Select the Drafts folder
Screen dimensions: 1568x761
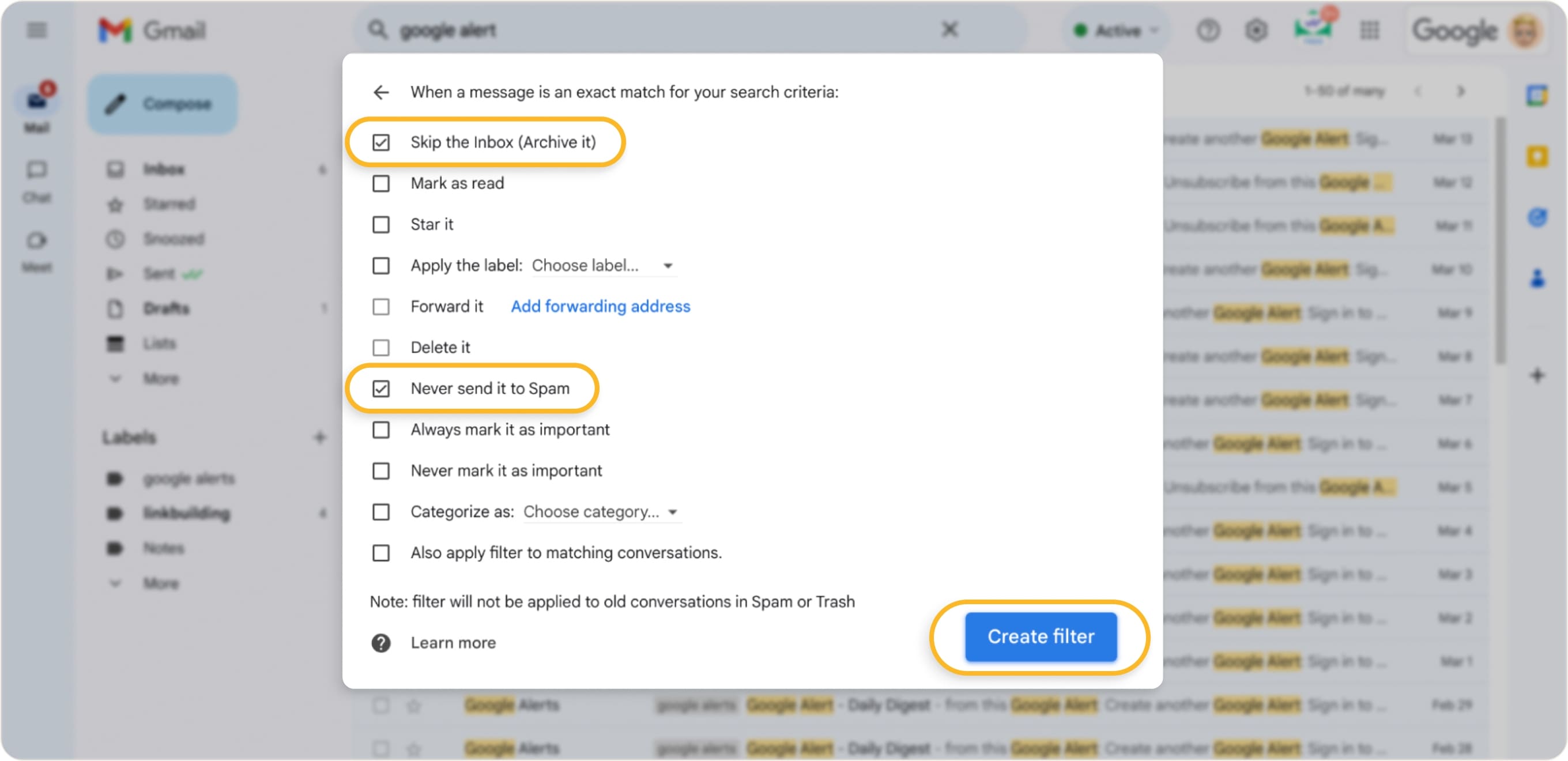point(165,308)
